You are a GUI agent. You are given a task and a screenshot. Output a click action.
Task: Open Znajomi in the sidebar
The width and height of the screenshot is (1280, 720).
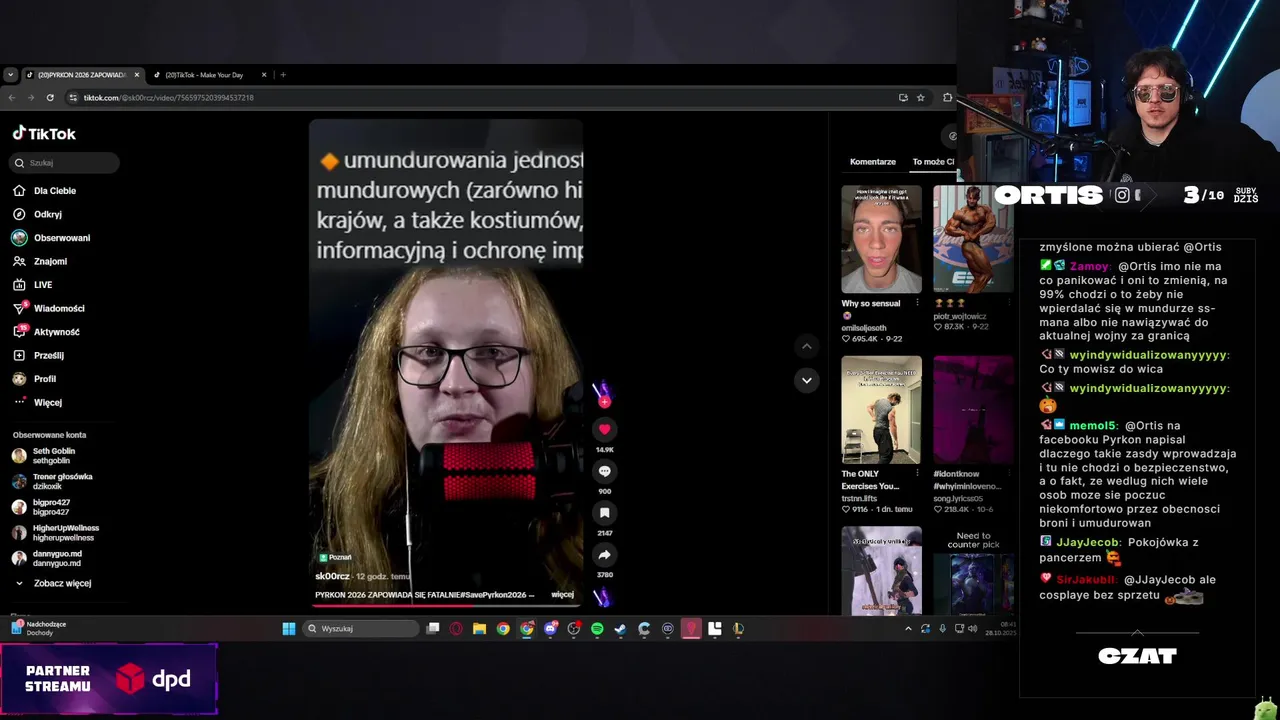pos(40,261)
